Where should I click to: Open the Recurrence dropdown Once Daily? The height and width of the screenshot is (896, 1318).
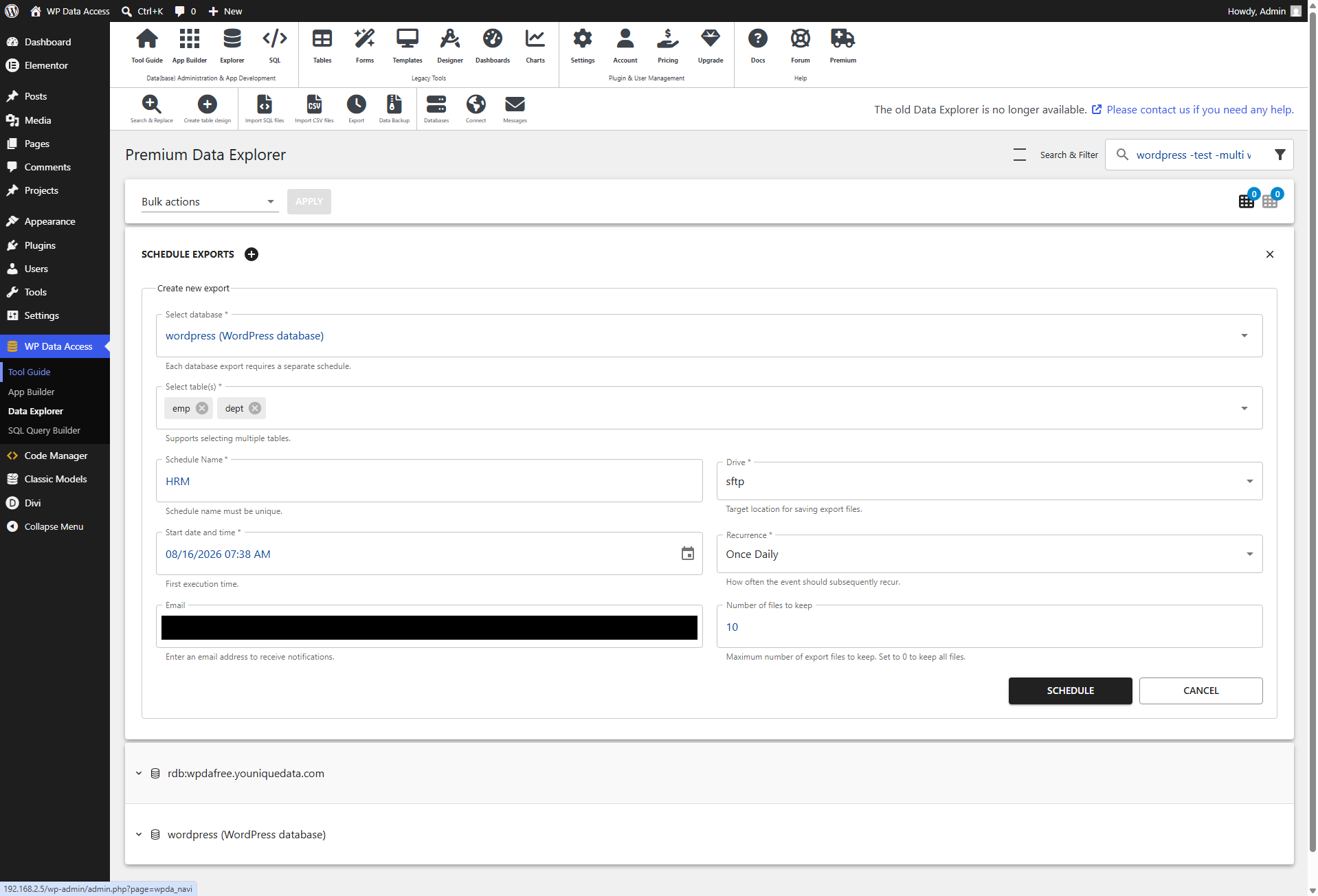click(990, 555)
